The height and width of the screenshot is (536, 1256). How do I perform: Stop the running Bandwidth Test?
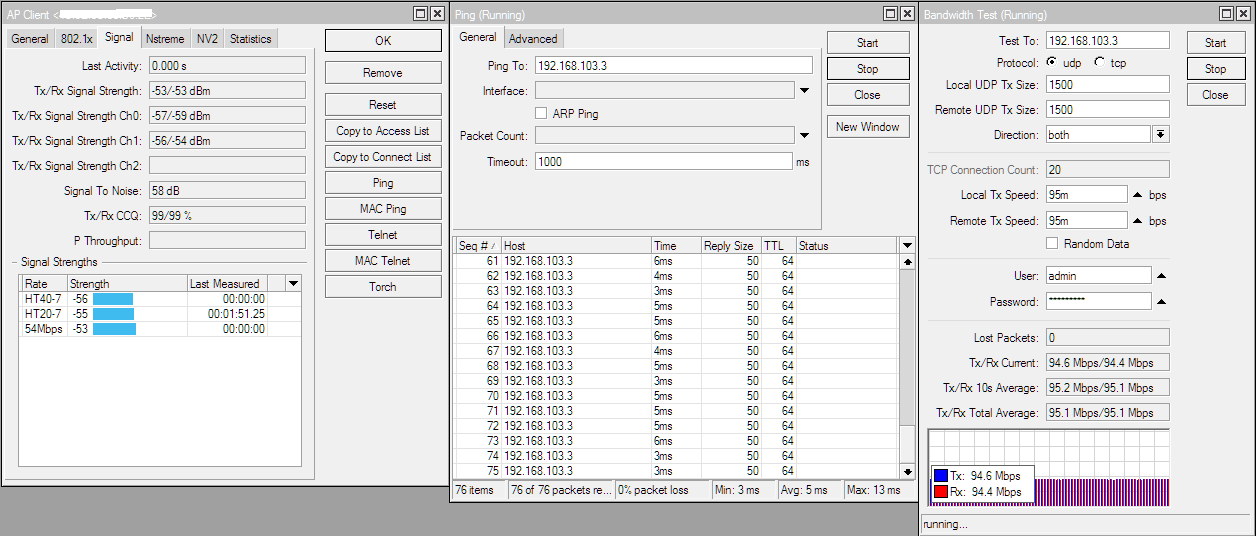pyautogui.click(x=1215, y=69)
